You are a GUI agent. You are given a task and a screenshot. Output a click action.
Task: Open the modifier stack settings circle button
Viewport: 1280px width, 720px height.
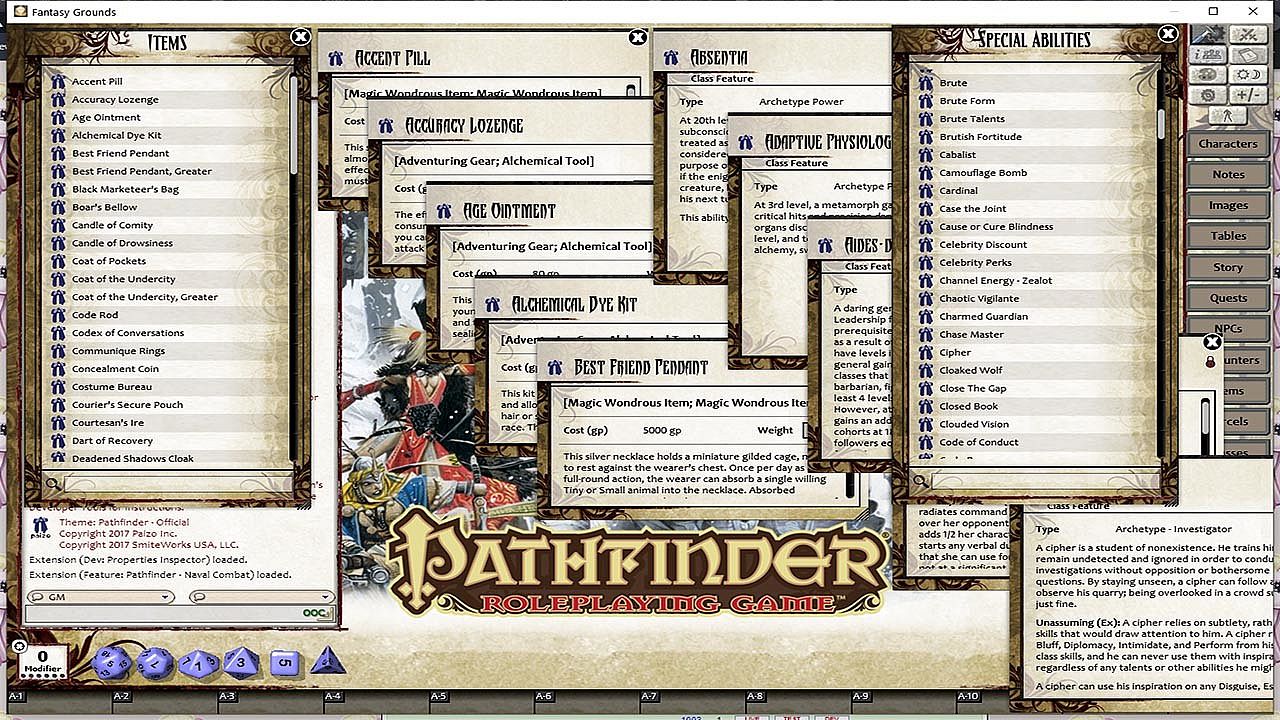coord(19,646)
